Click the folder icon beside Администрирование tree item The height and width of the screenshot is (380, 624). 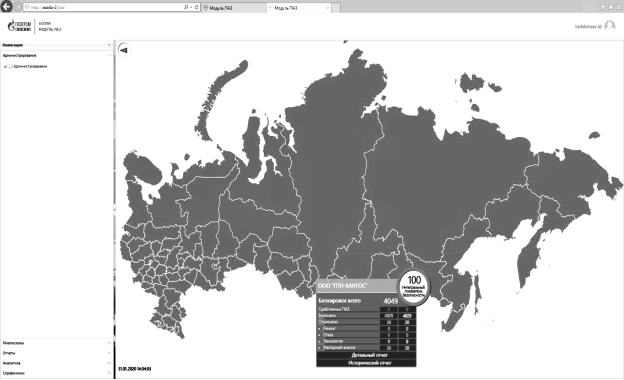click(11, 66)
